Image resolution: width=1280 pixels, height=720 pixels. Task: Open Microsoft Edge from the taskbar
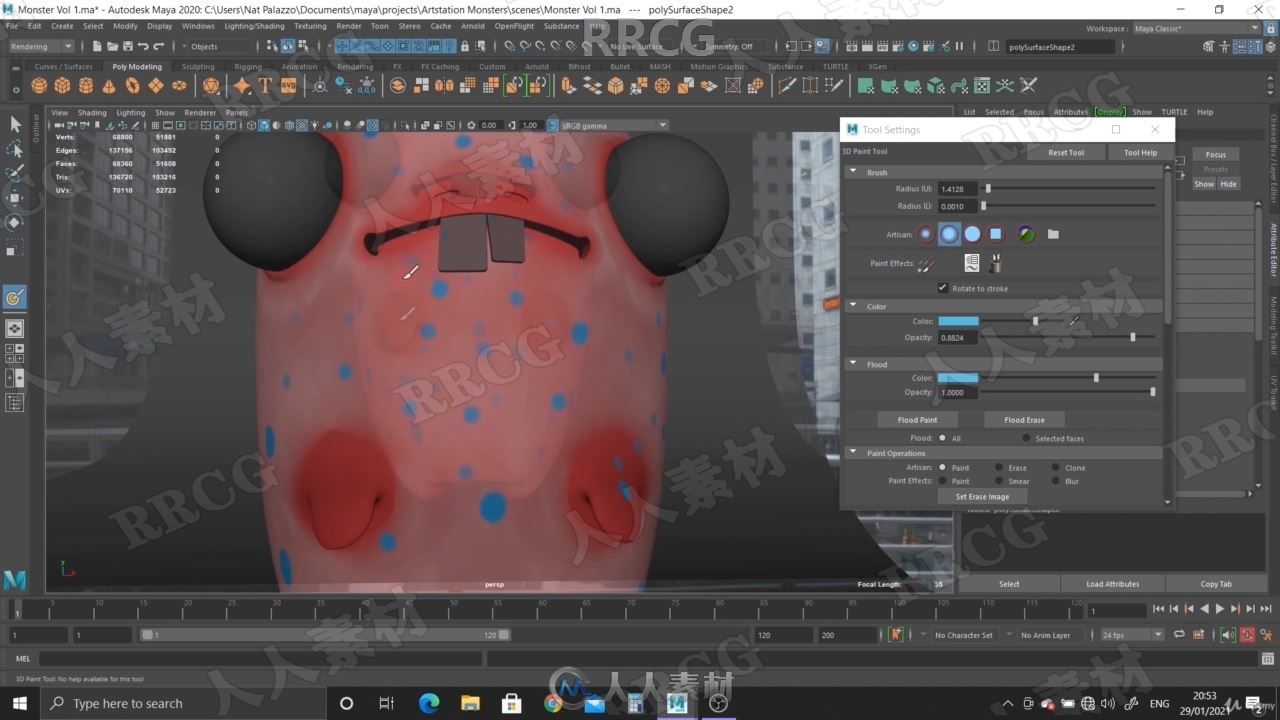click(429, 703)
